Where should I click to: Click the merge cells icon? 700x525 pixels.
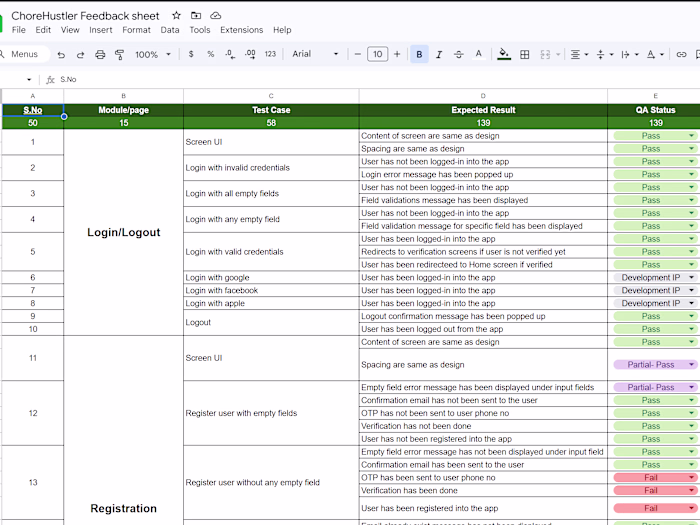click(545, 54)
